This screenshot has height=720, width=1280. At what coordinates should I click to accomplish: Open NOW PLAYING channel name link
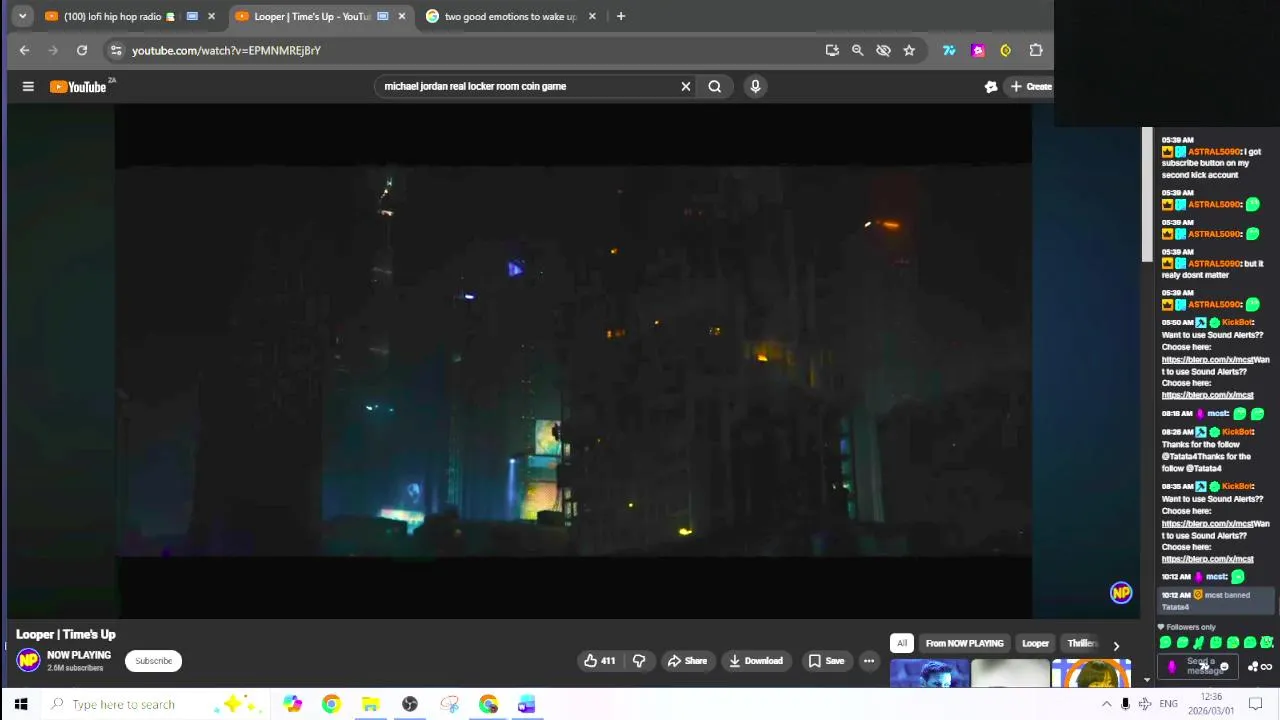(x=79, y=655)
